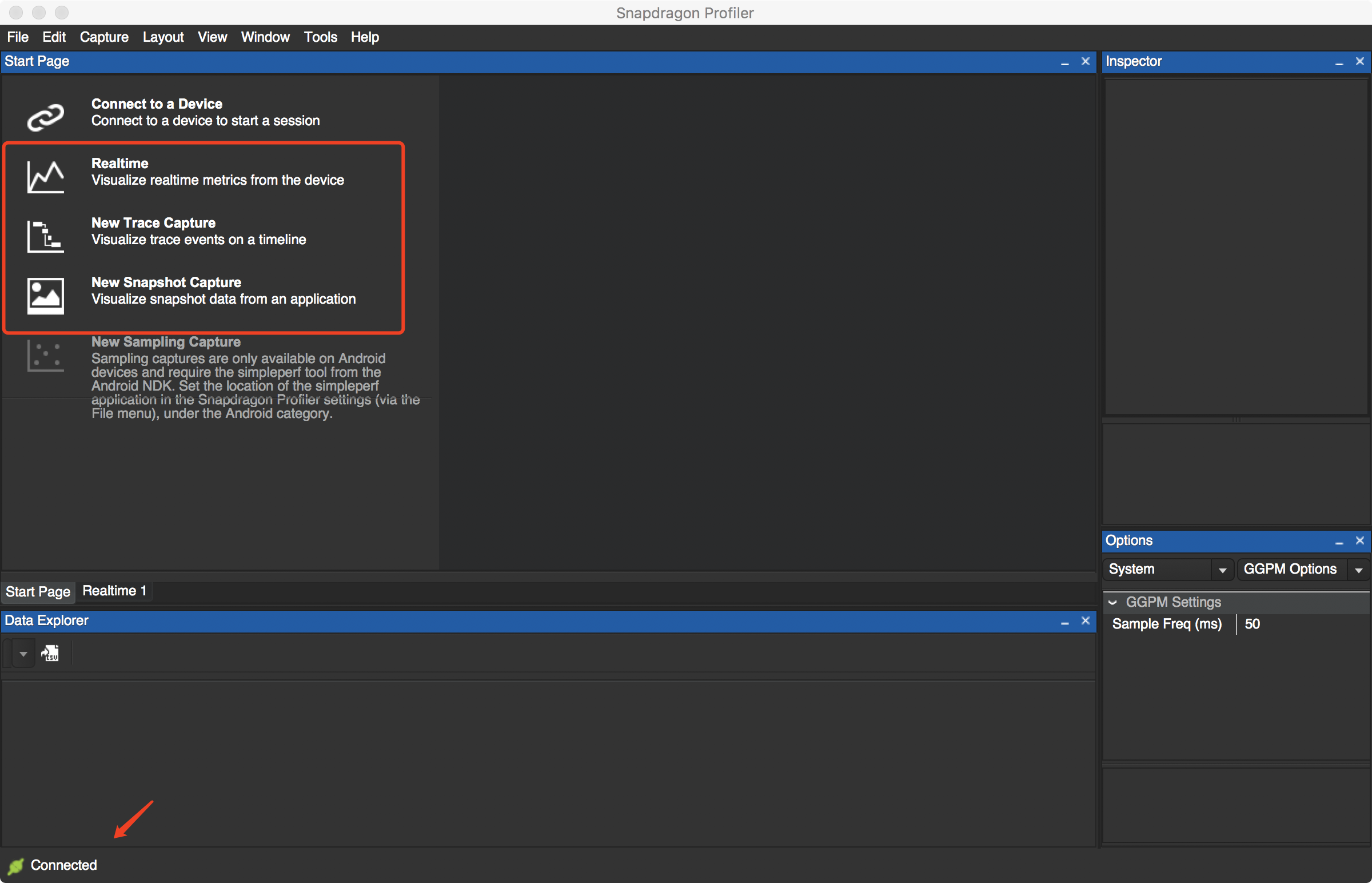Open the System dropdown in Options
The width and height of the screenshot is (1372, 883).
[1222, 570]
